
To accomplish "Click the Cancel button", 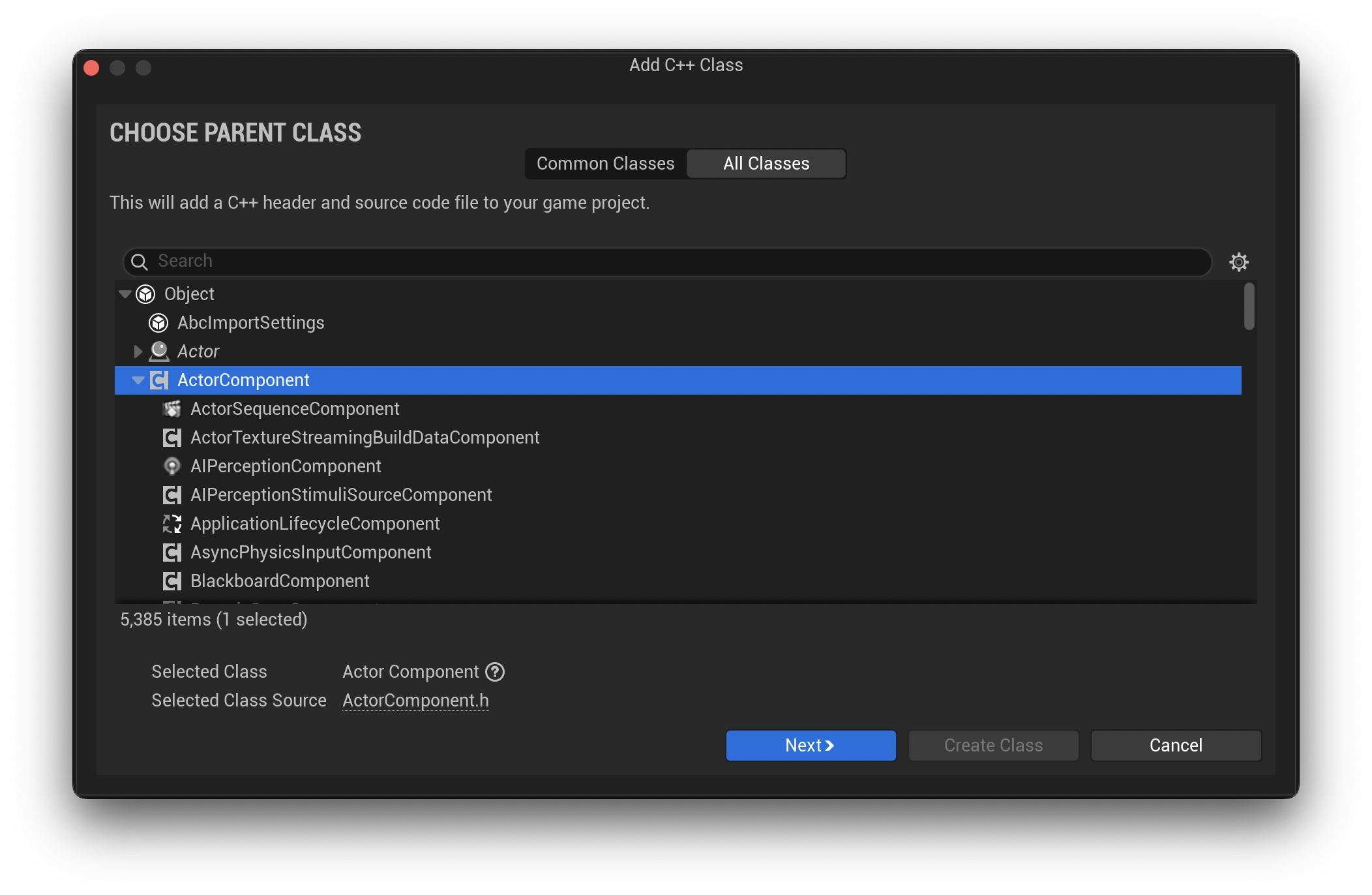I will point(1175,745).
